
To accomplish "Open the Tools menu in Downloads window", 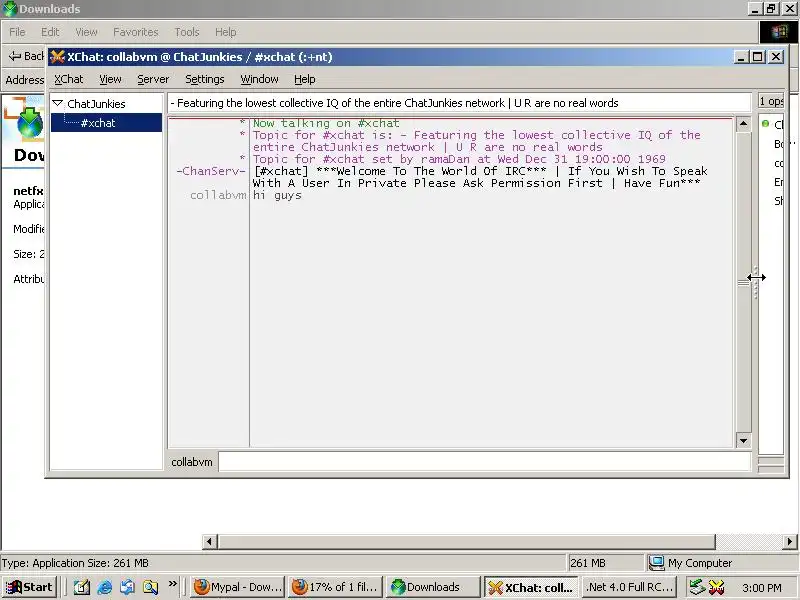I will pos(187,32).
